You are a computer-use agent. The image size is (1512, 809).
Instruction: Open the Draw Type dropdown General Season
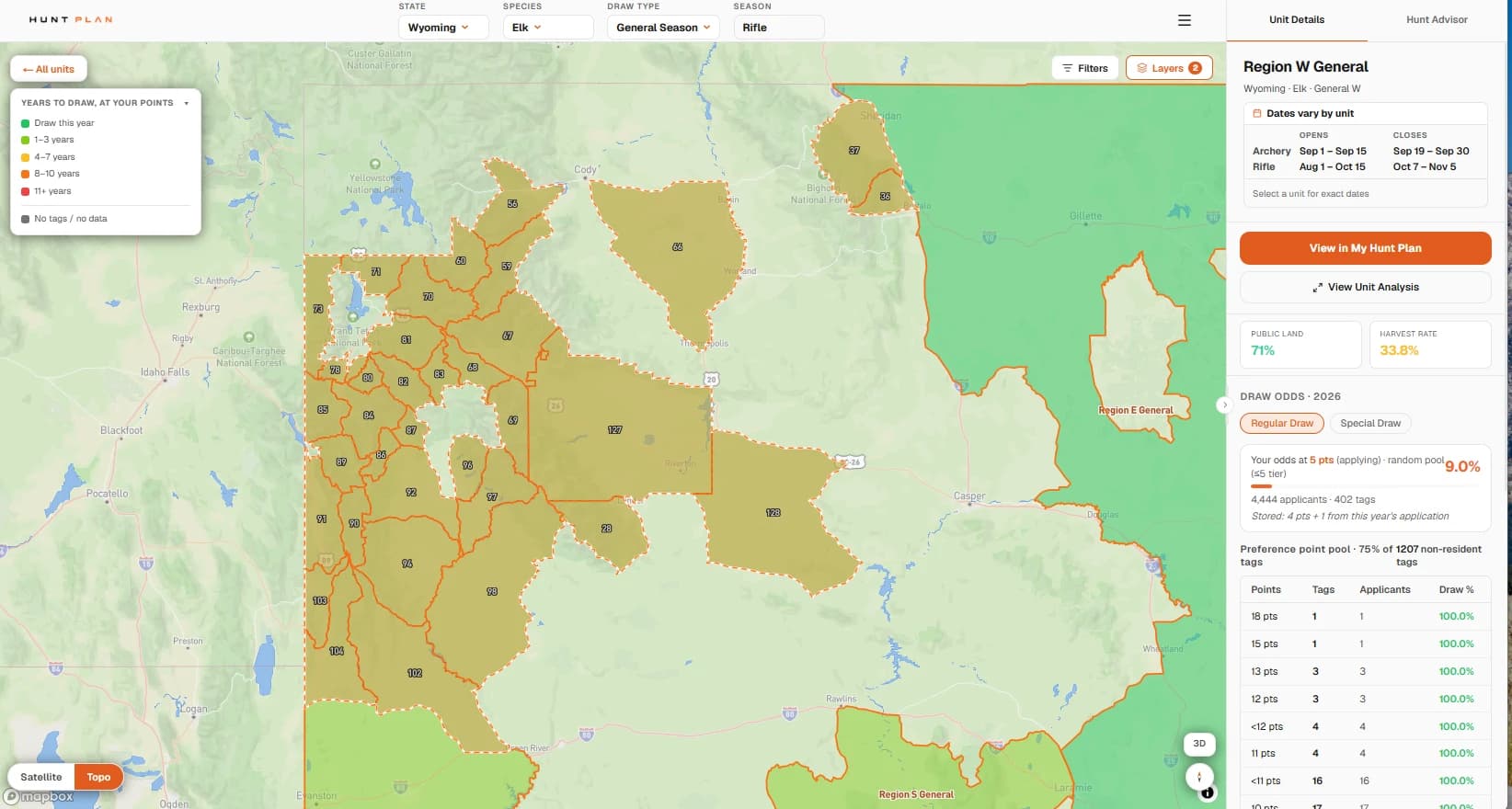pos(663,28)
